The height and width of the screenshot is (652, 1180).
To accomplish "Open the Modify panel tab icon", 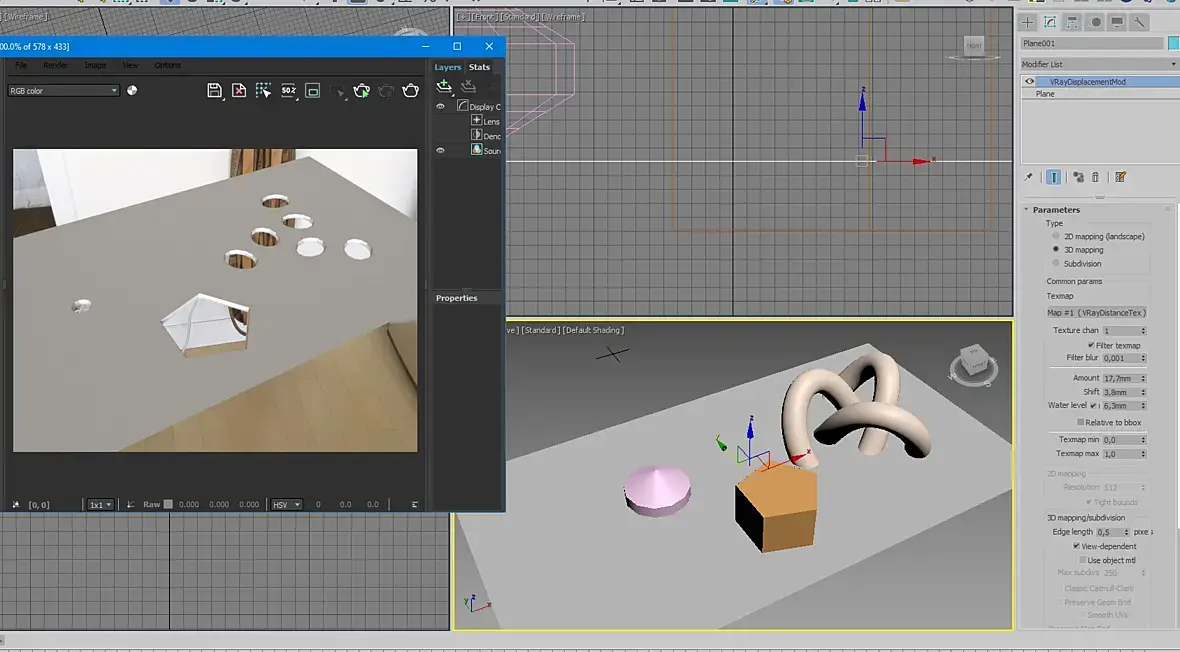I will click(x=1050, y=22).
